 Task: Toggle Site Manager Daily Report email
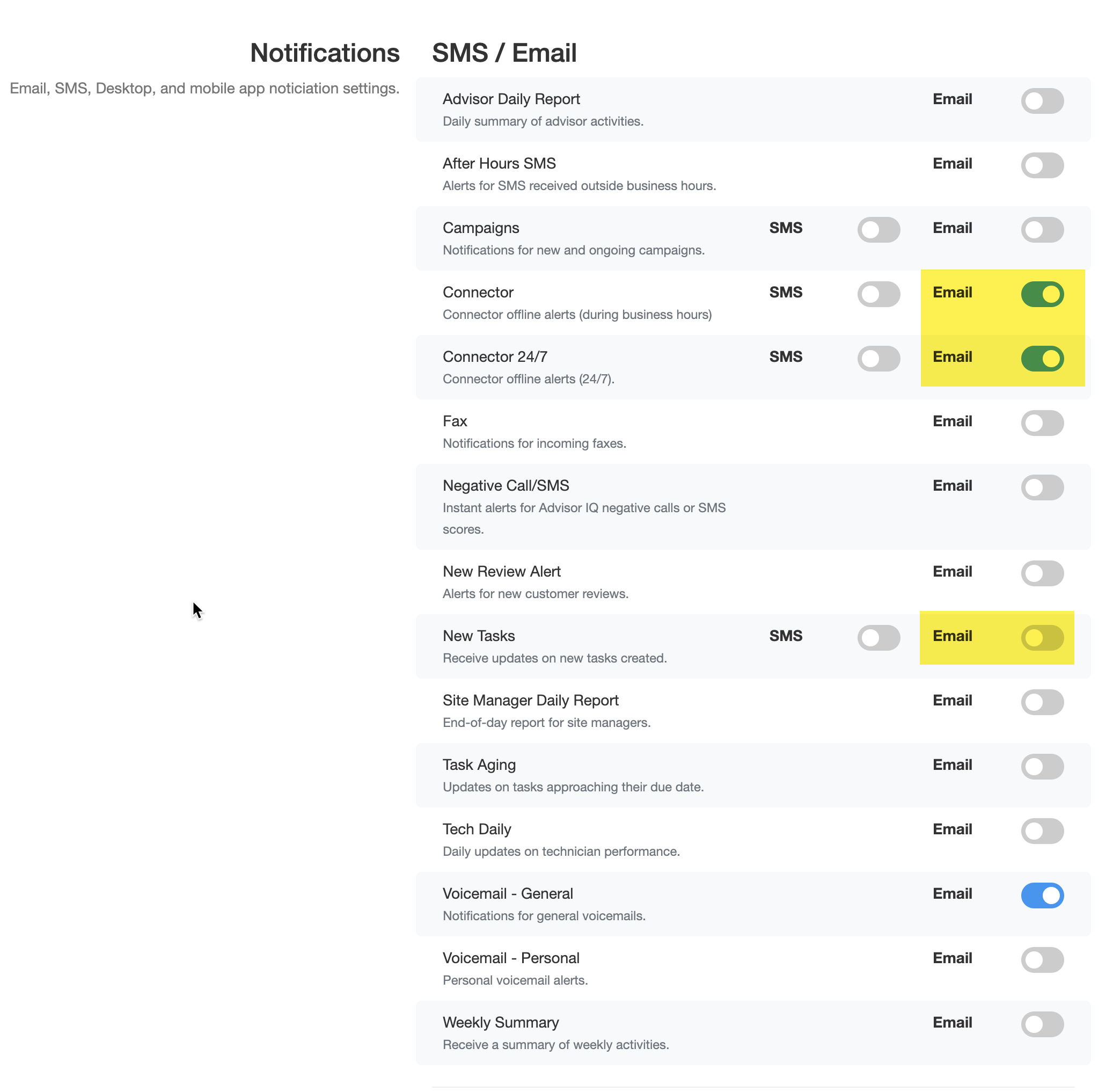point(1042,702)
